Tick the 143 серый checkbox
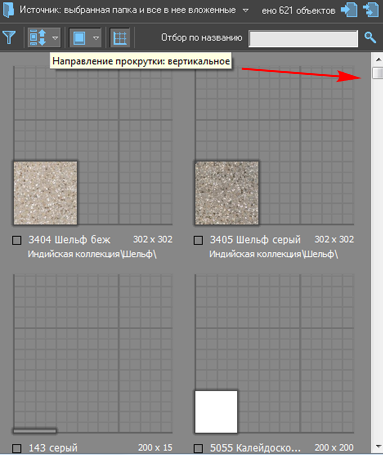The width and height of the screenshot is (383, 455). pyautogui.click(x=16, y=448)
